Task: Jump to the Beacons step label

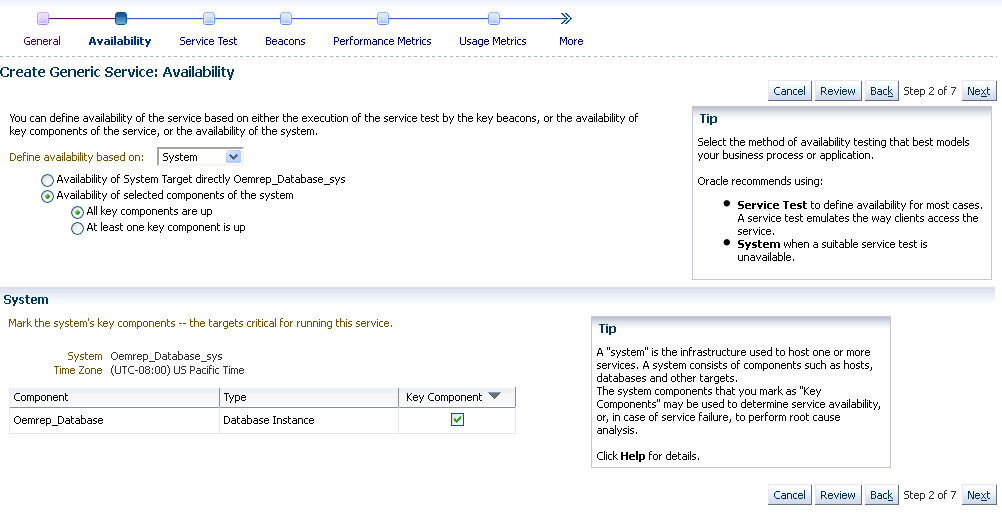Action: coord(285,41)
